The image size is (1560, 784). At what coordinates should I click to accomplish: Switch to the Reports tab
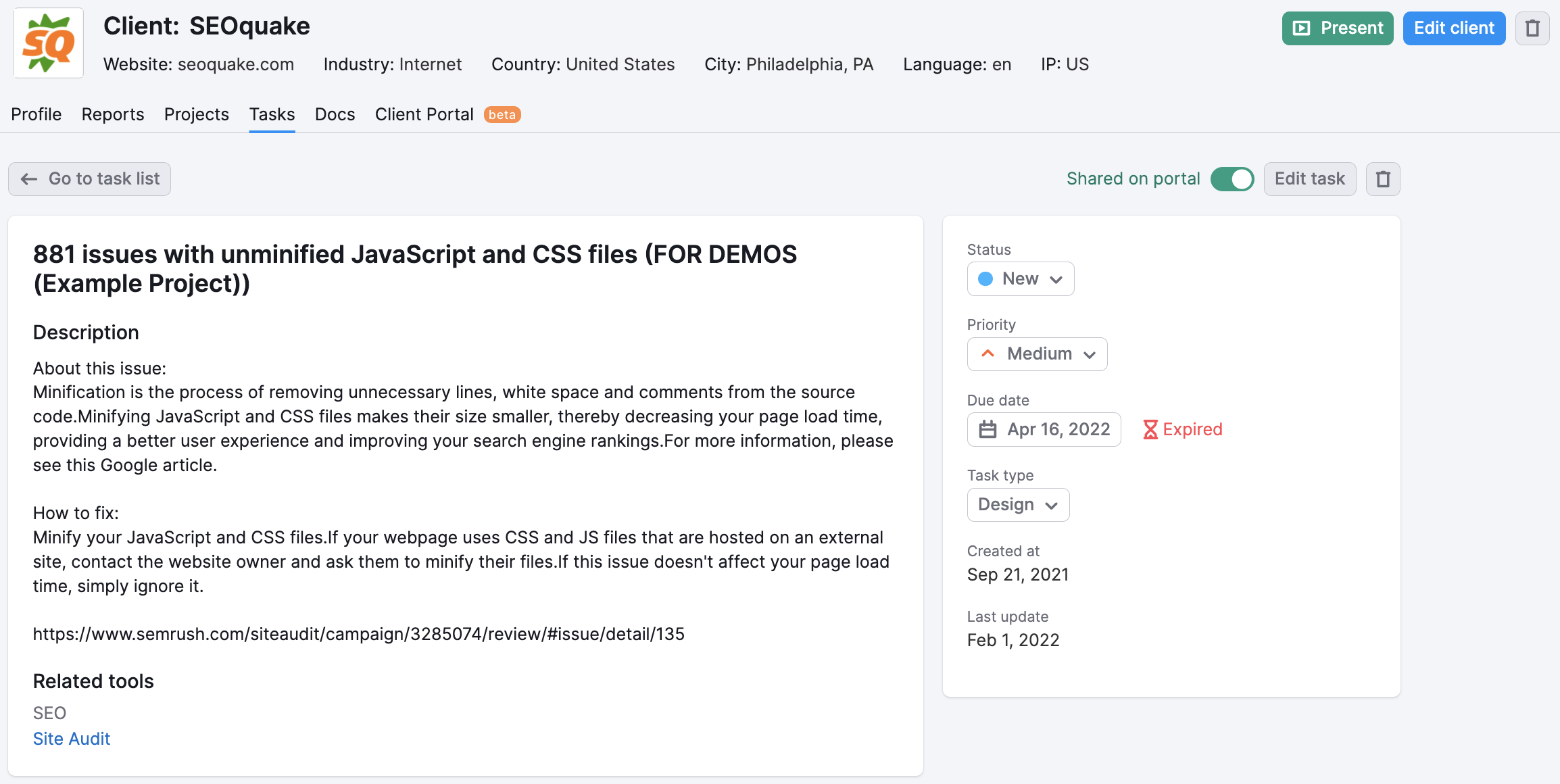[113, 114]
